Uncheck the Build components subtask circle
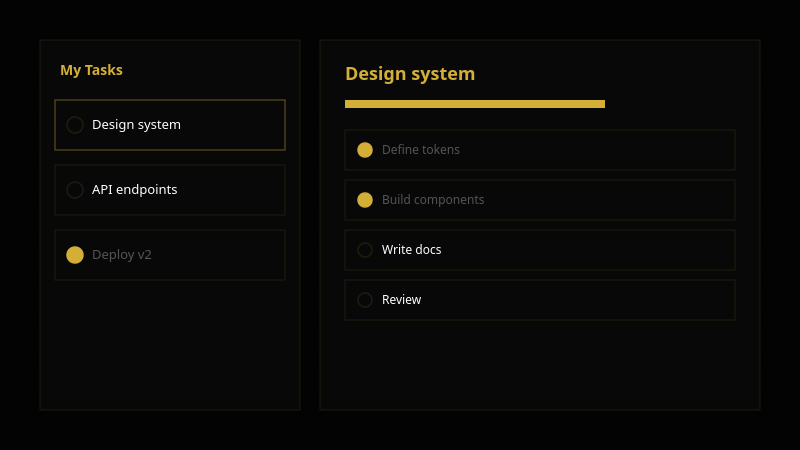The height and width of the screenshot is (450, 800). click(365, 200)
